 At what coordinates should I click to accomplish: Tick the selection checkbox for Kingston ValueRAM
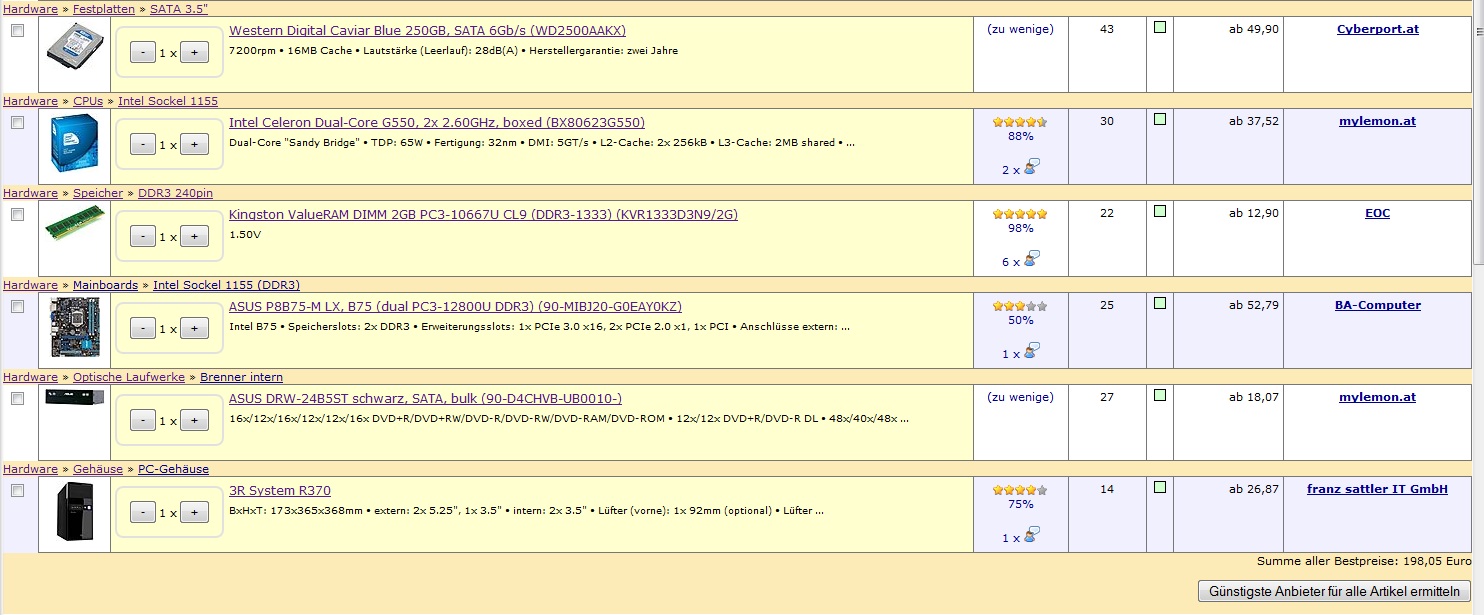[x=17, y=215]
